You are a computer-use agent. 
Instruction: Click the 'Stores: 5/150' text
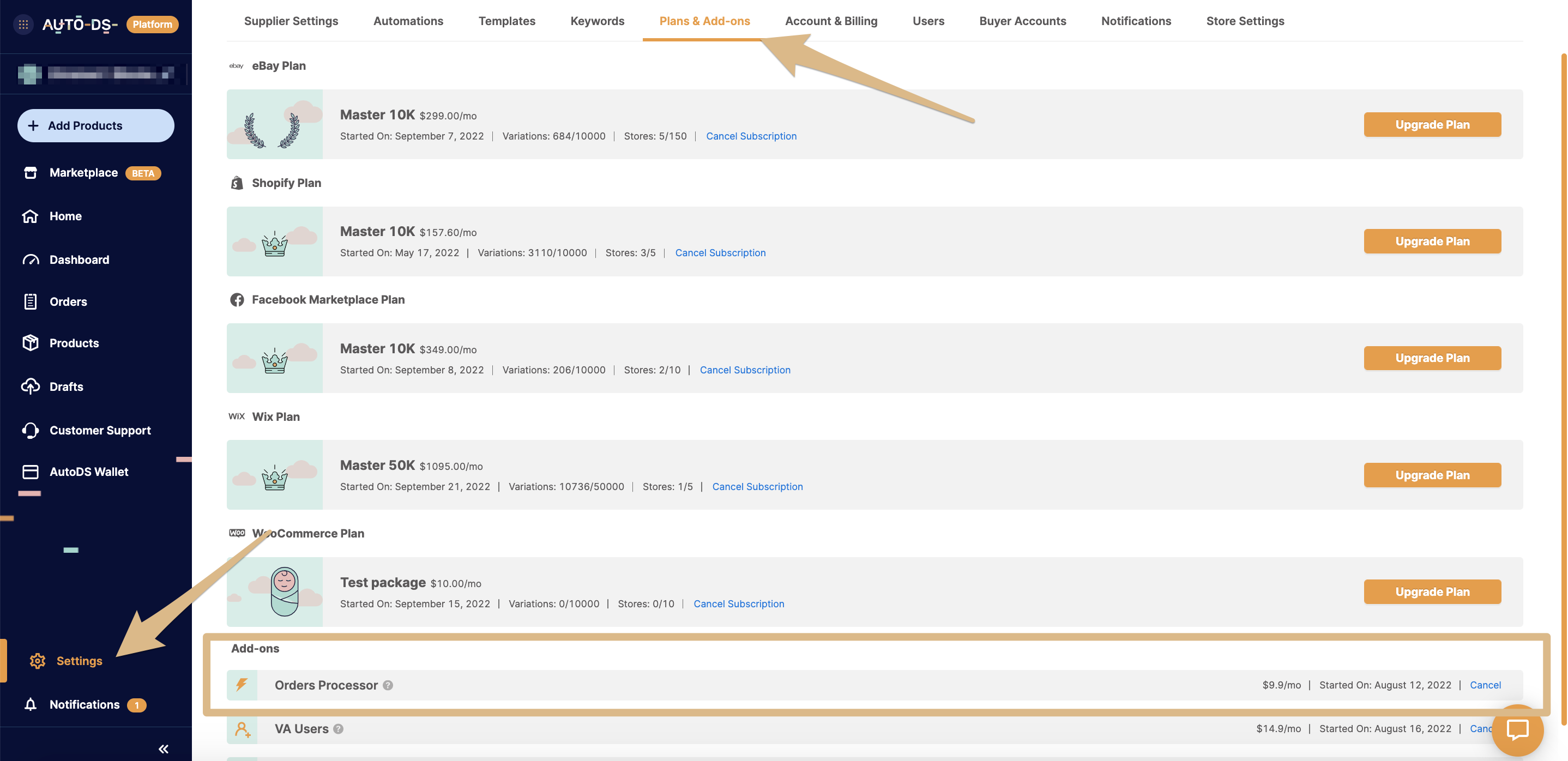tap(655, 136)
